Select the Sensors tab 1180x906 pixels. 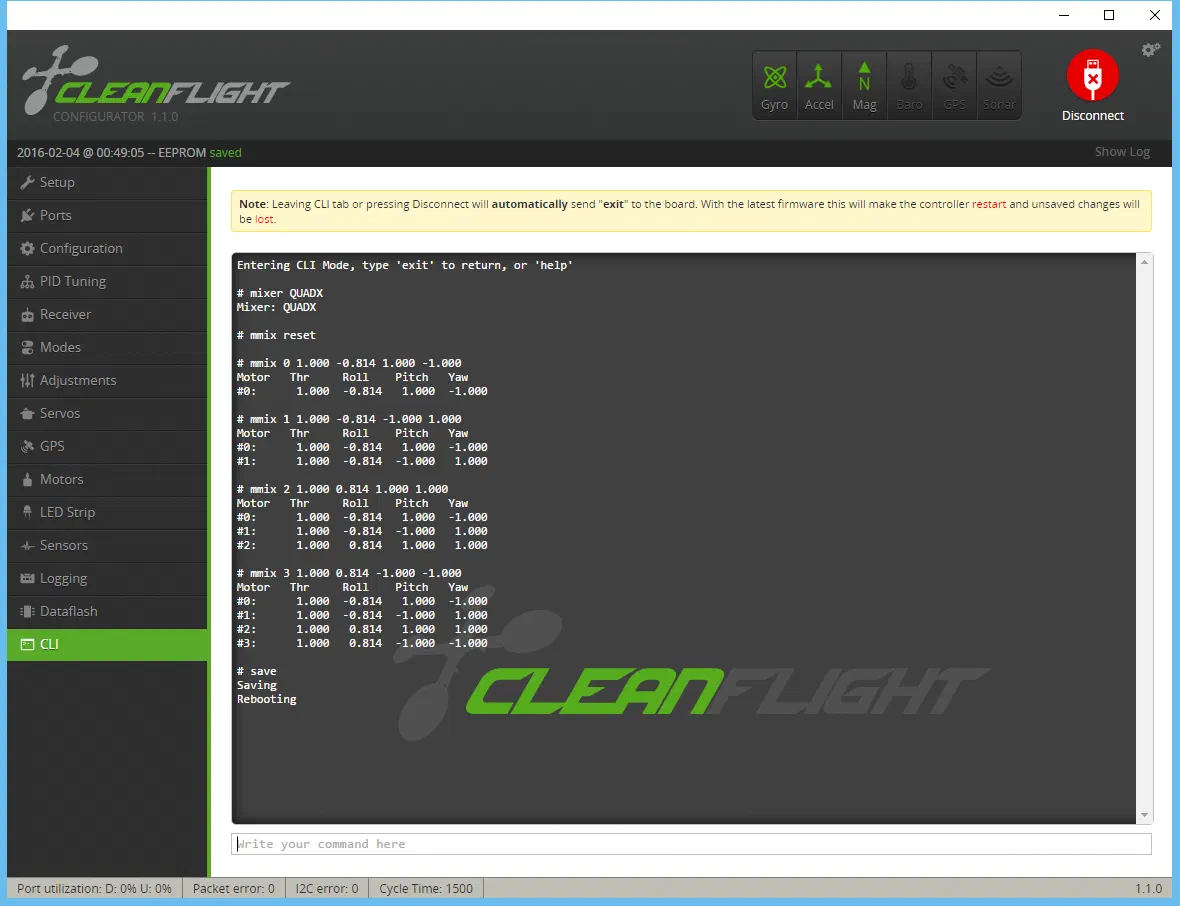pyautogui.click(x=107, y=546)
